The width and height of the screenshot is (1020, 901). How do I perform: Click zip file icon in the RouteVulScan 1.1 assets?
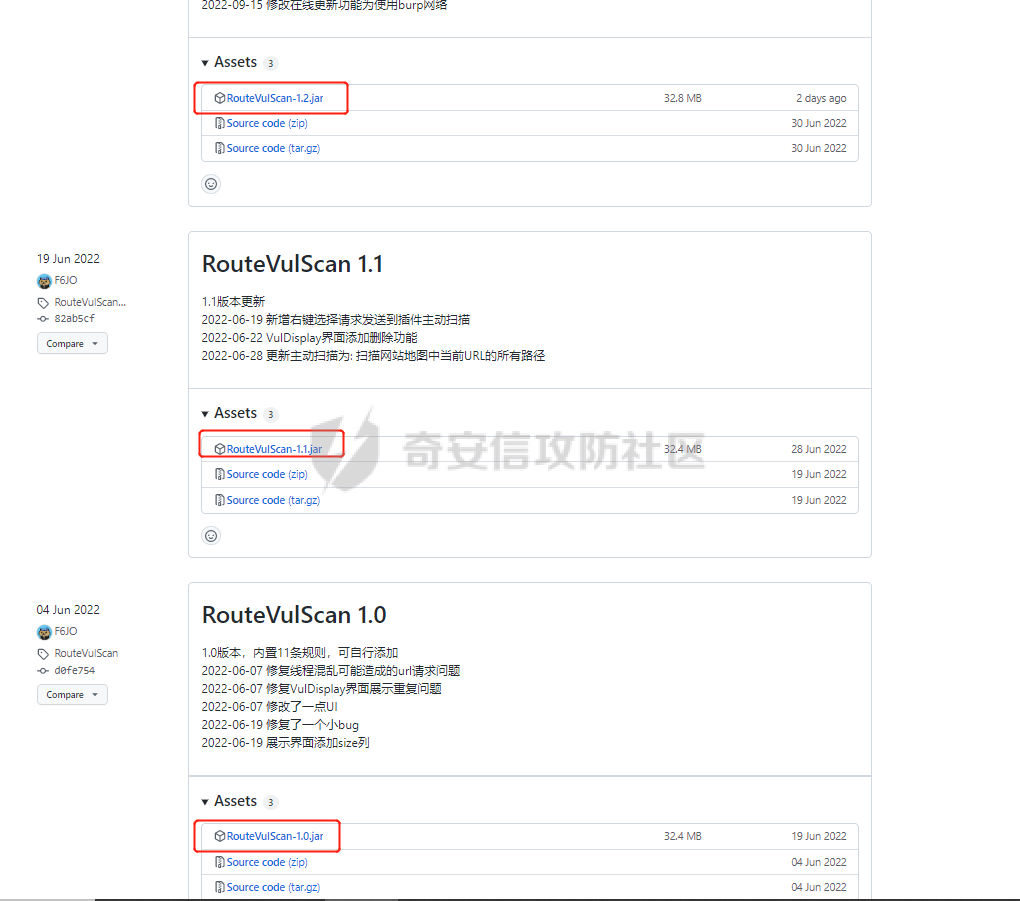(220, 474)
